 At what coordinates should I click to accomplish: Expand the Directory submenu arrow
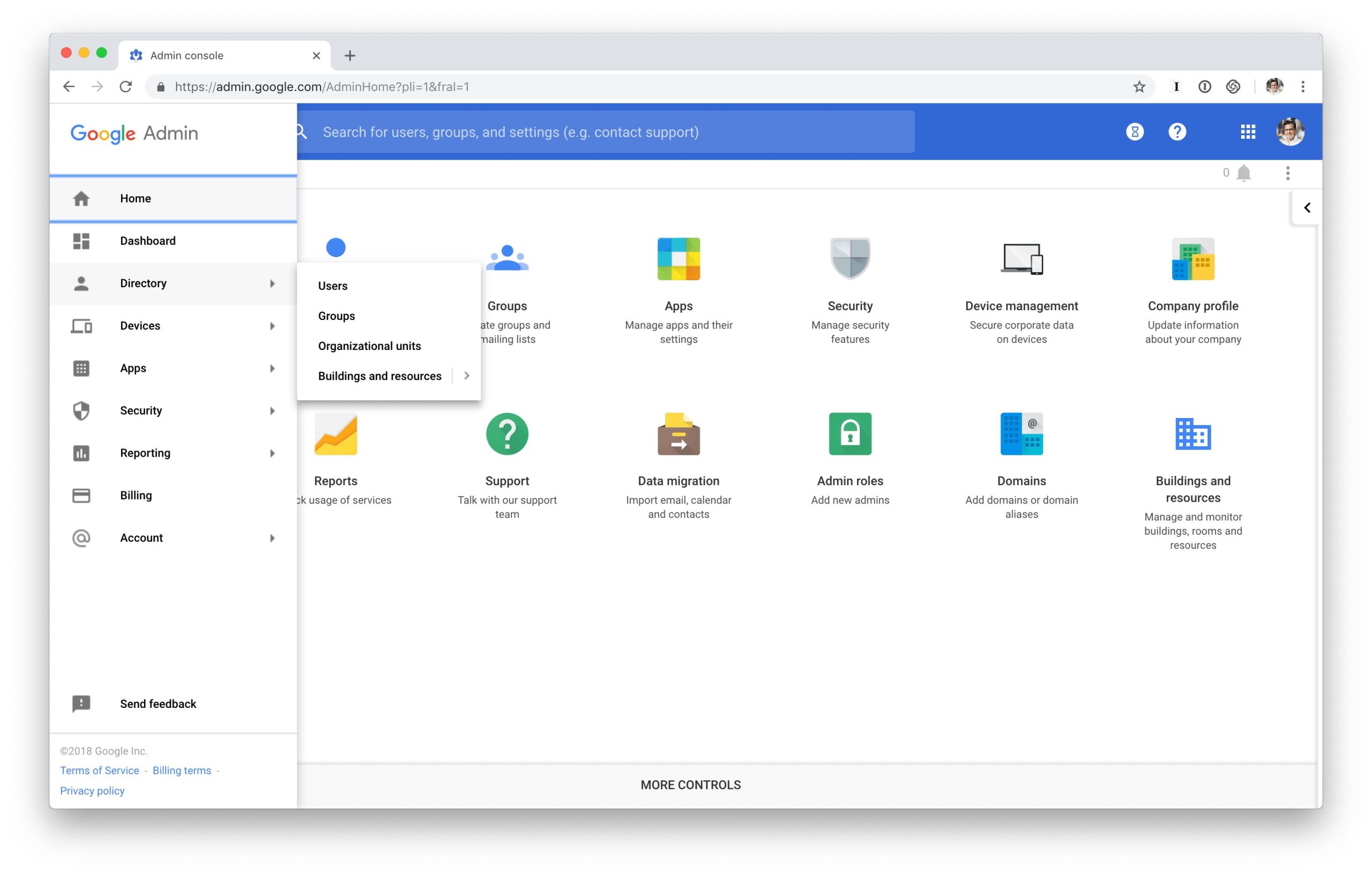[x=272, y=283]
